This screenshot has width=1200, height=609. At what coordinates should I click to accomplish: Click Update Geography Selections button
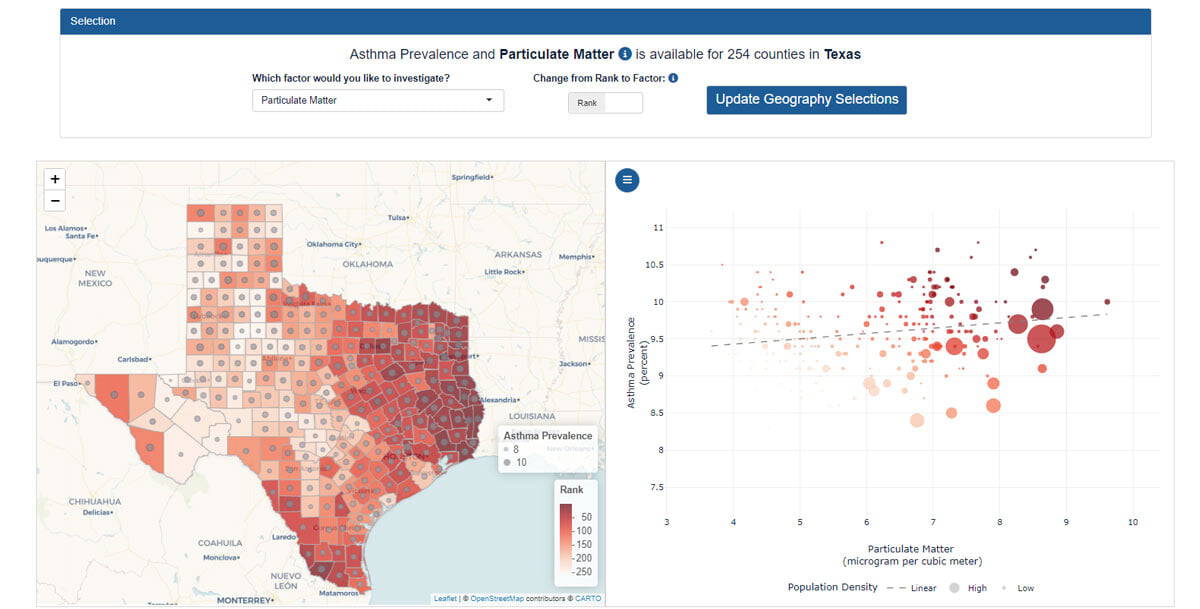[806, 99]
